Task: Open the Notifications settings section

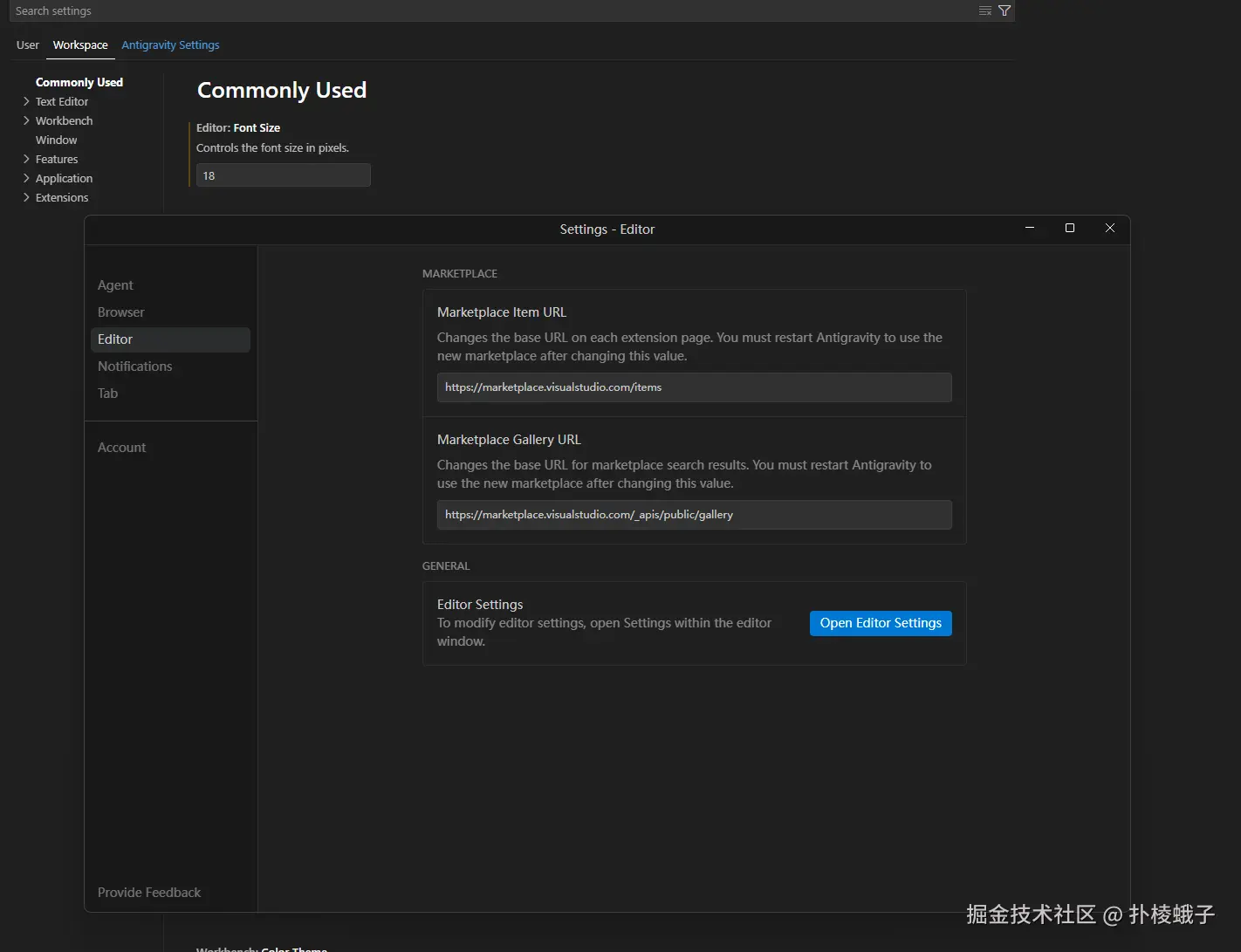Action: (134, 366)
